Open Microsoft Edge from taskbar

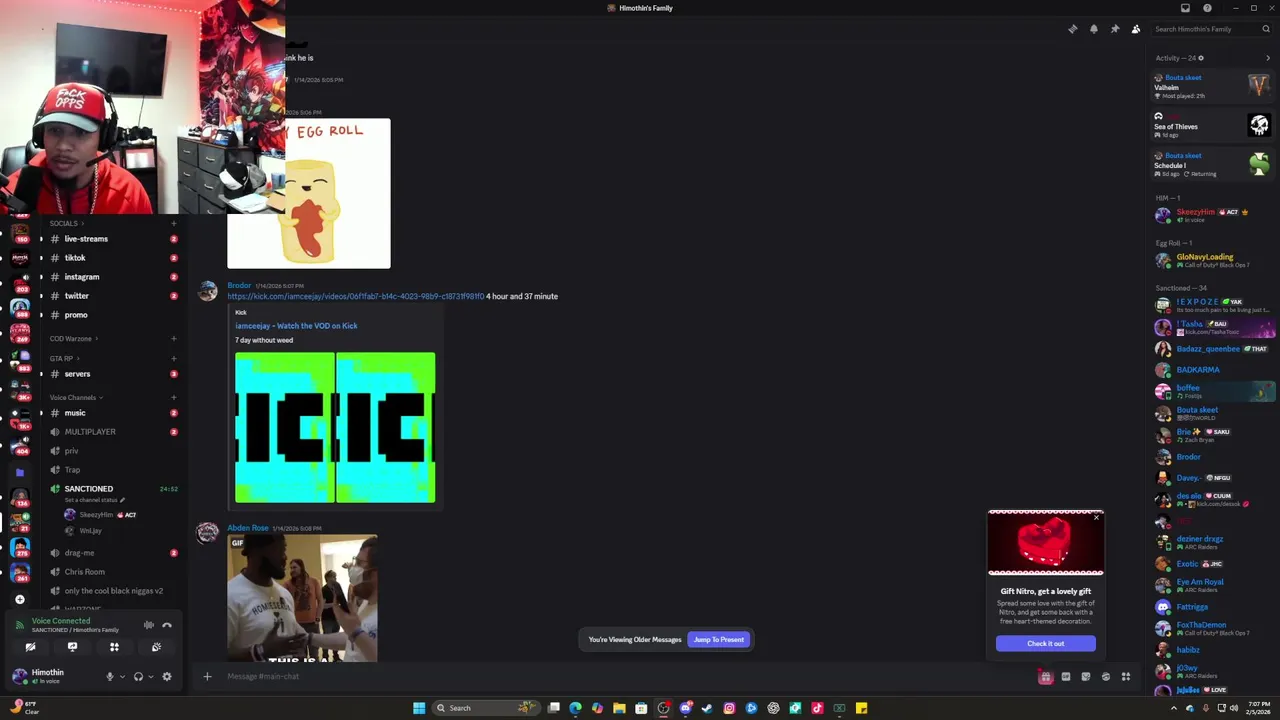pos(575,708)
